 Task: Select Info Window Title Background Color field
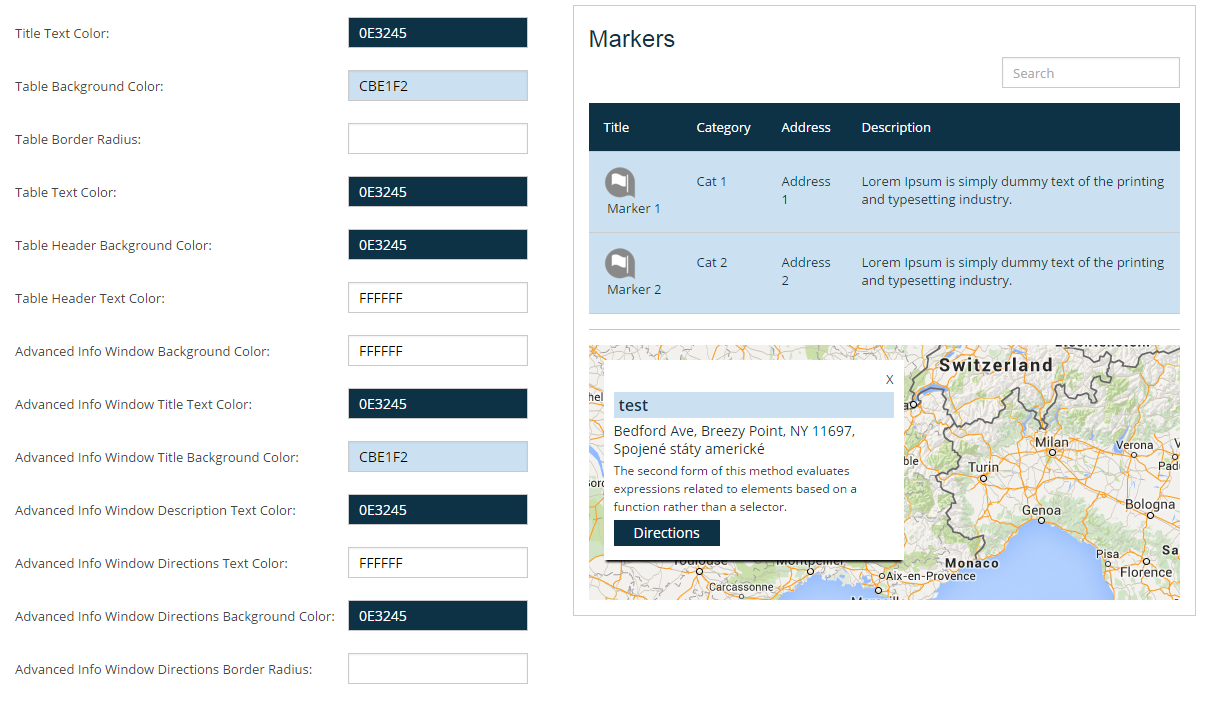437,457
